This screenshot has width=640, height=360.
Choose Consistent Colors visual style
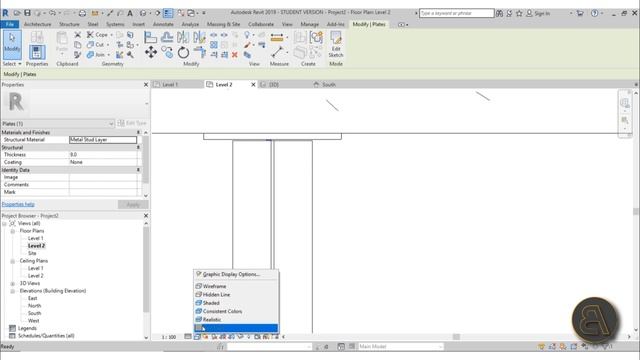(236, 311)
